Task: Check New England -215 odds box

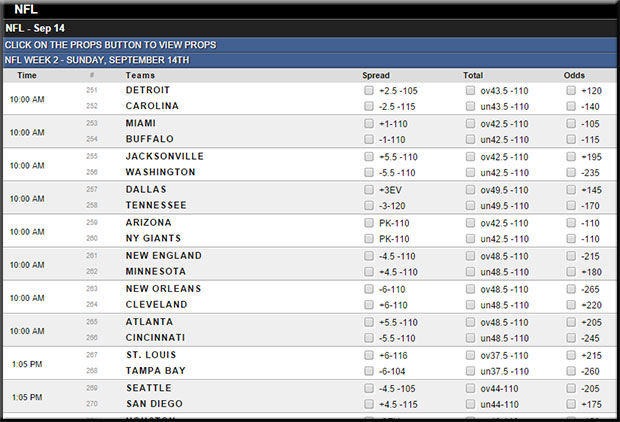Action: click(571, 256)
